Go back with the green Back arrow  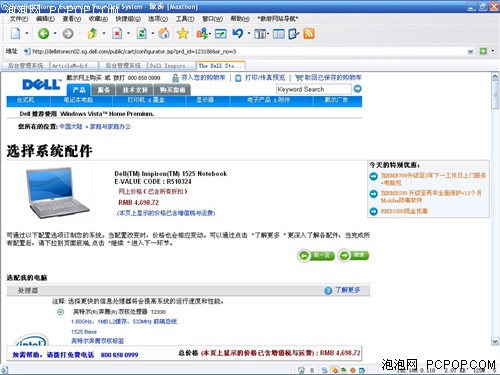(43, 33)
